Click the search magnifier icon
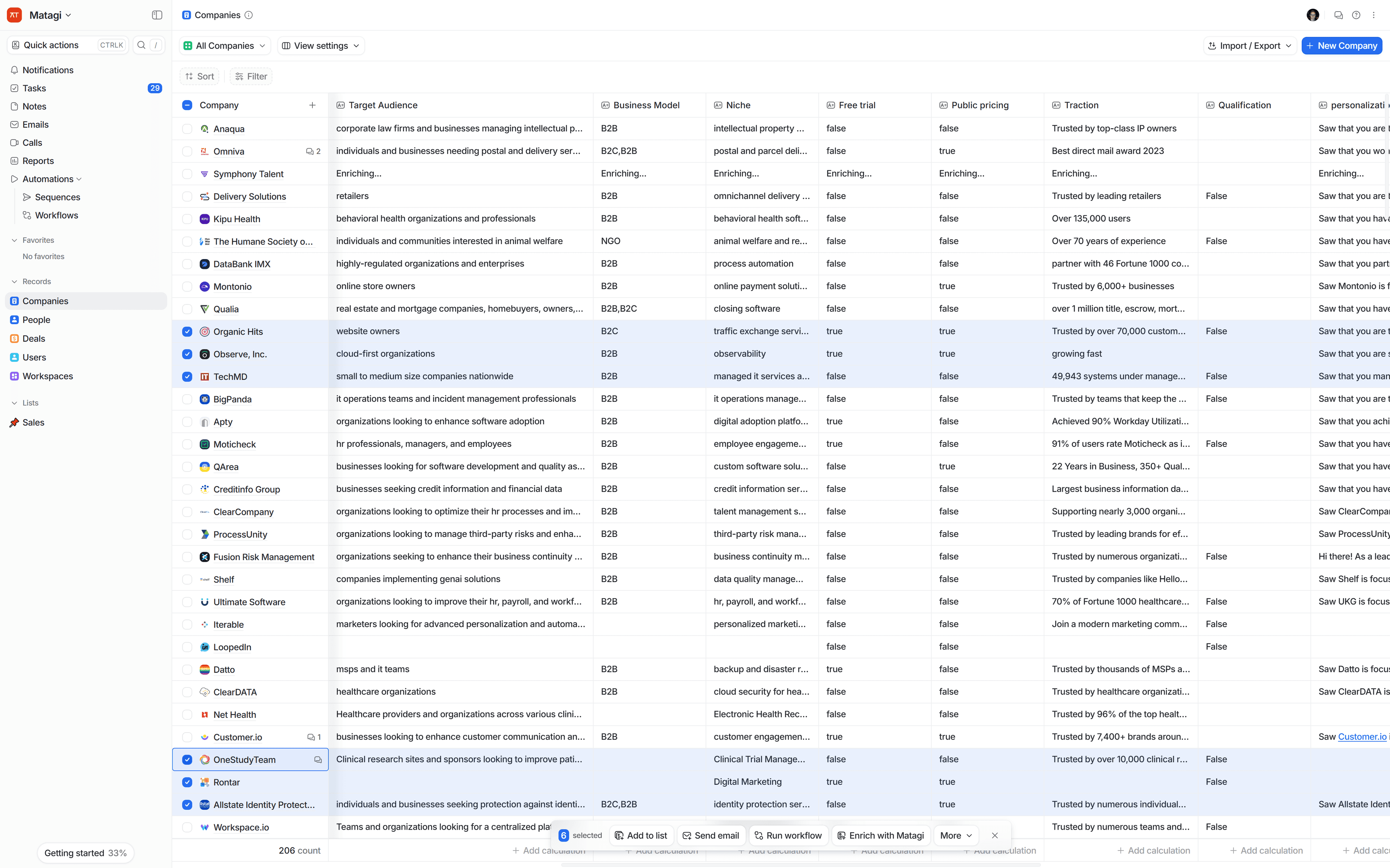 [141, 45]
